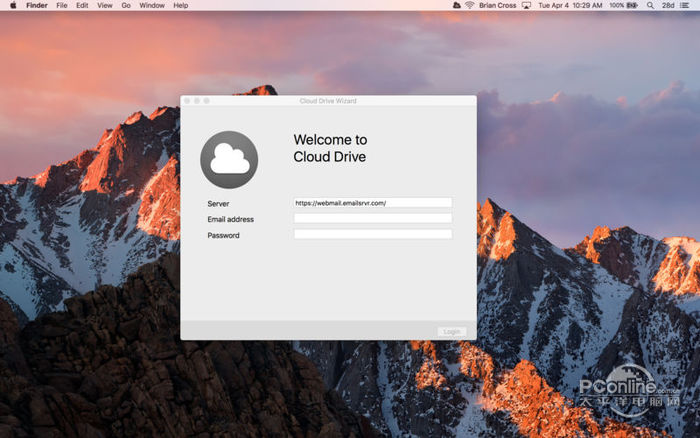Open the Go menu
700x438 pixels.
[x=126, y=5]
